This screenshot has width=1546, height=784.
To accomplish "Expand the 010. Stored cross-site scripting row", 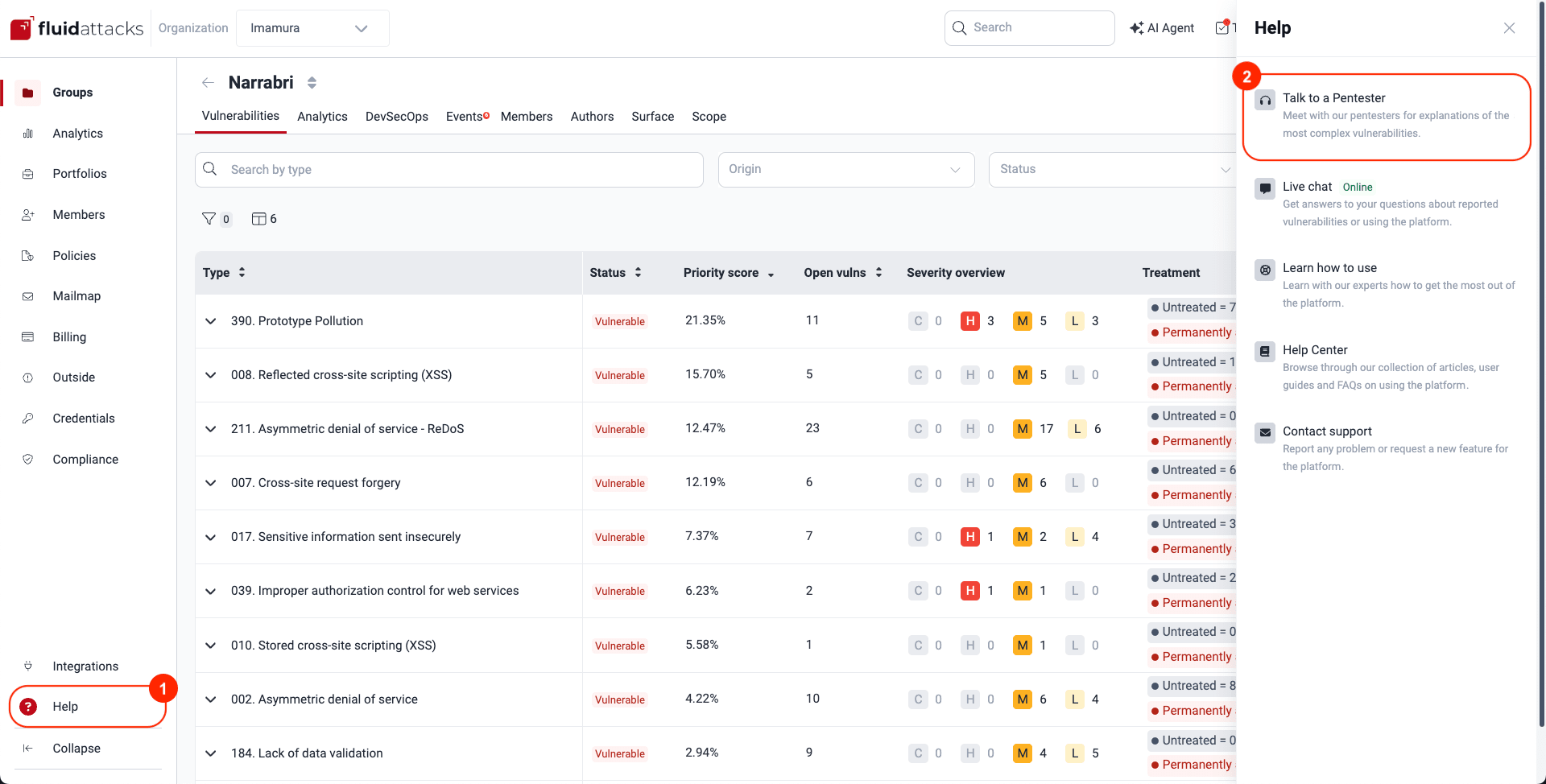I will click(211, 646).
